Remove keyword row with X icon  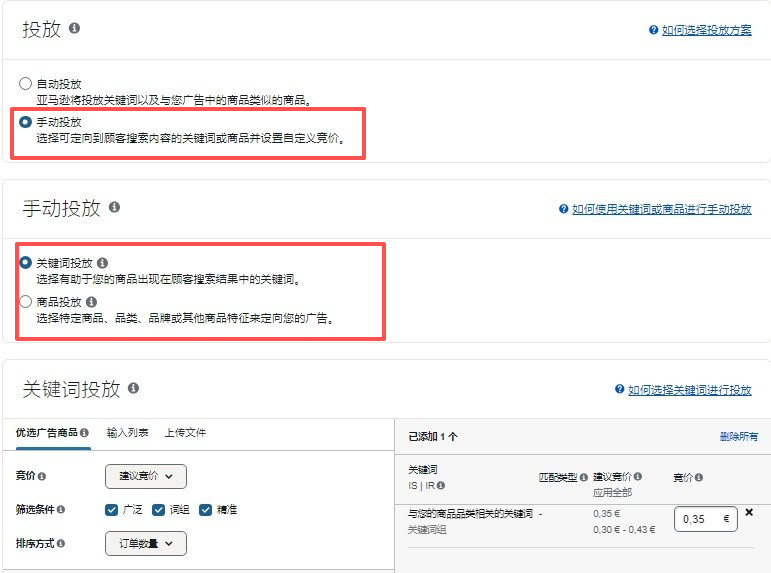click(749, 512)
